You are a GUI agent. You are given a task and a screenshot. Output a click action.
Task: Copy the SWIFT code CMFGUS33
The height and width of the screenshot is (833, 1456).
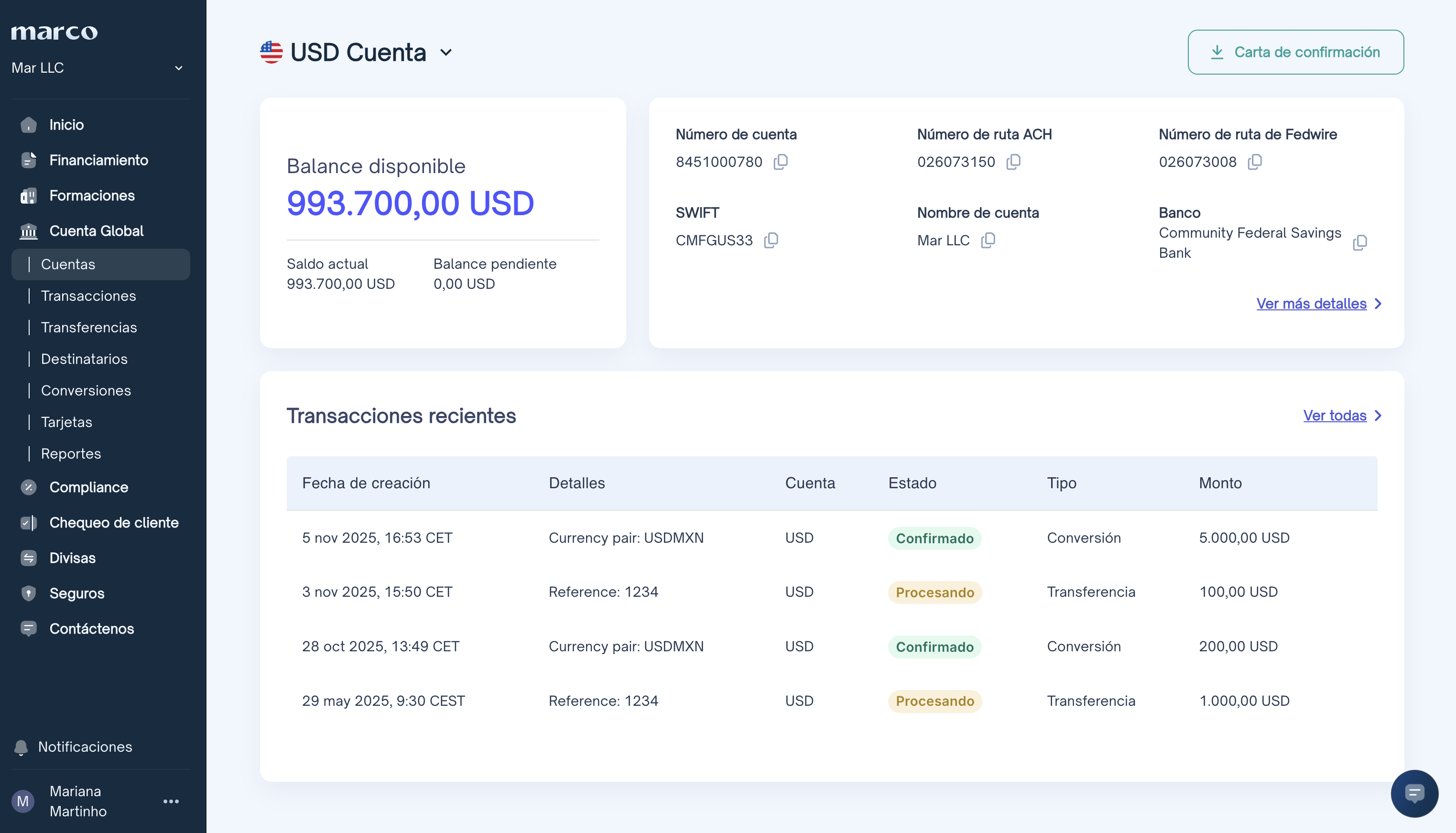771,240
